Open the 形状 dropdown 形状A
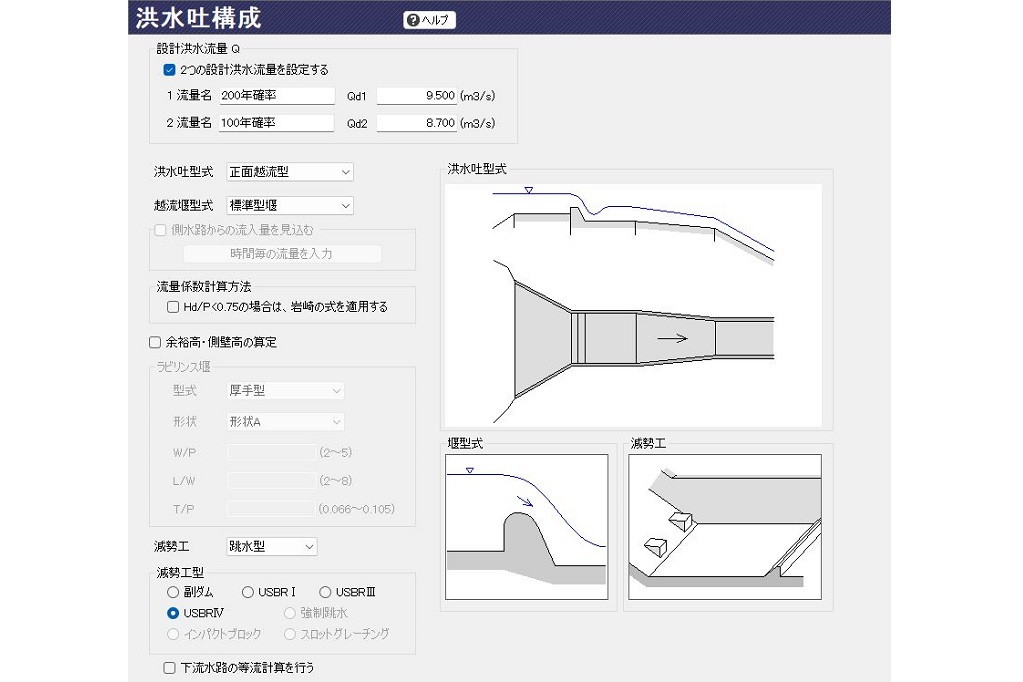This screenshot has height=682, width=1023. point(285,422)
